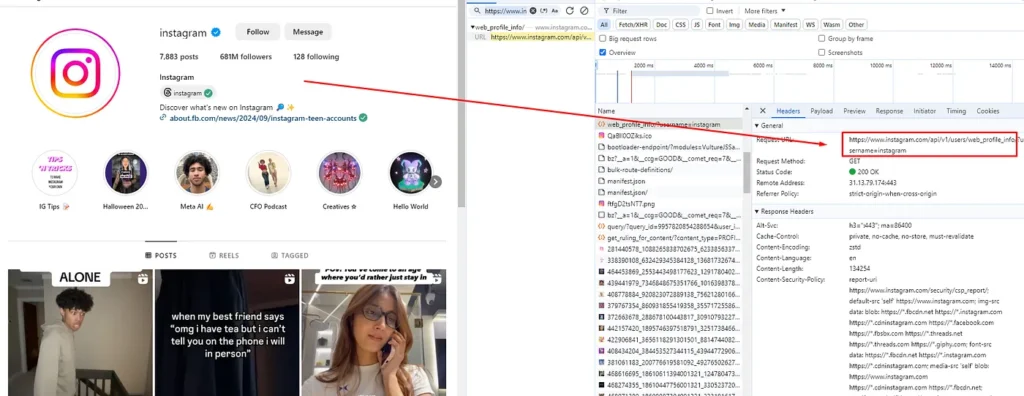Click the Instagram verified badge beside username
The height and width of the screenshot is (396, 1024).
215,32
